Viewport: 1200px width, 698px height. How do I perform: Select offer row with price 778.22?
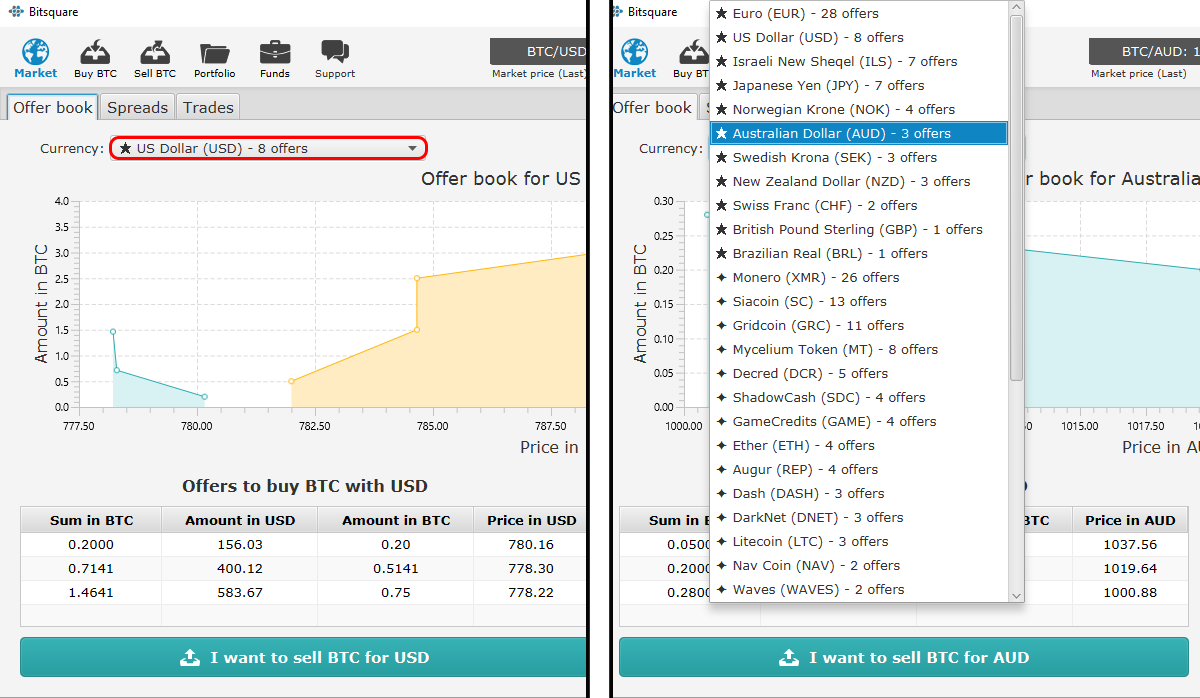tap(303, 593)
